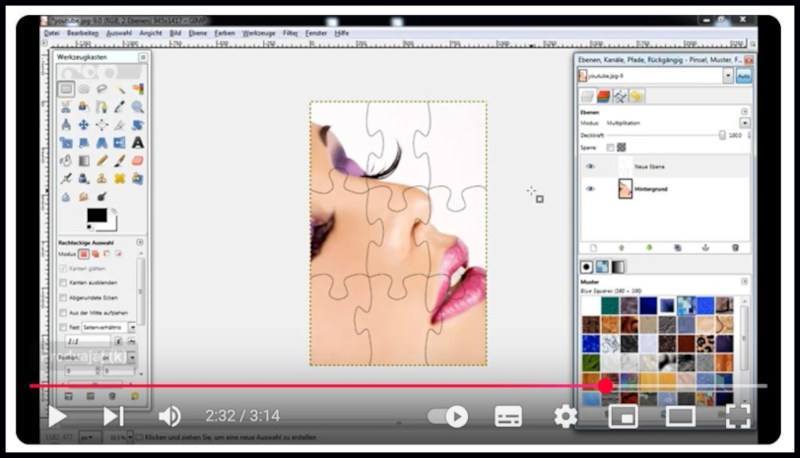This screenshot has height=458, width=800.
Task: Toggle visibility of Neue Ebene layer
Action: (x=590, y=166)
